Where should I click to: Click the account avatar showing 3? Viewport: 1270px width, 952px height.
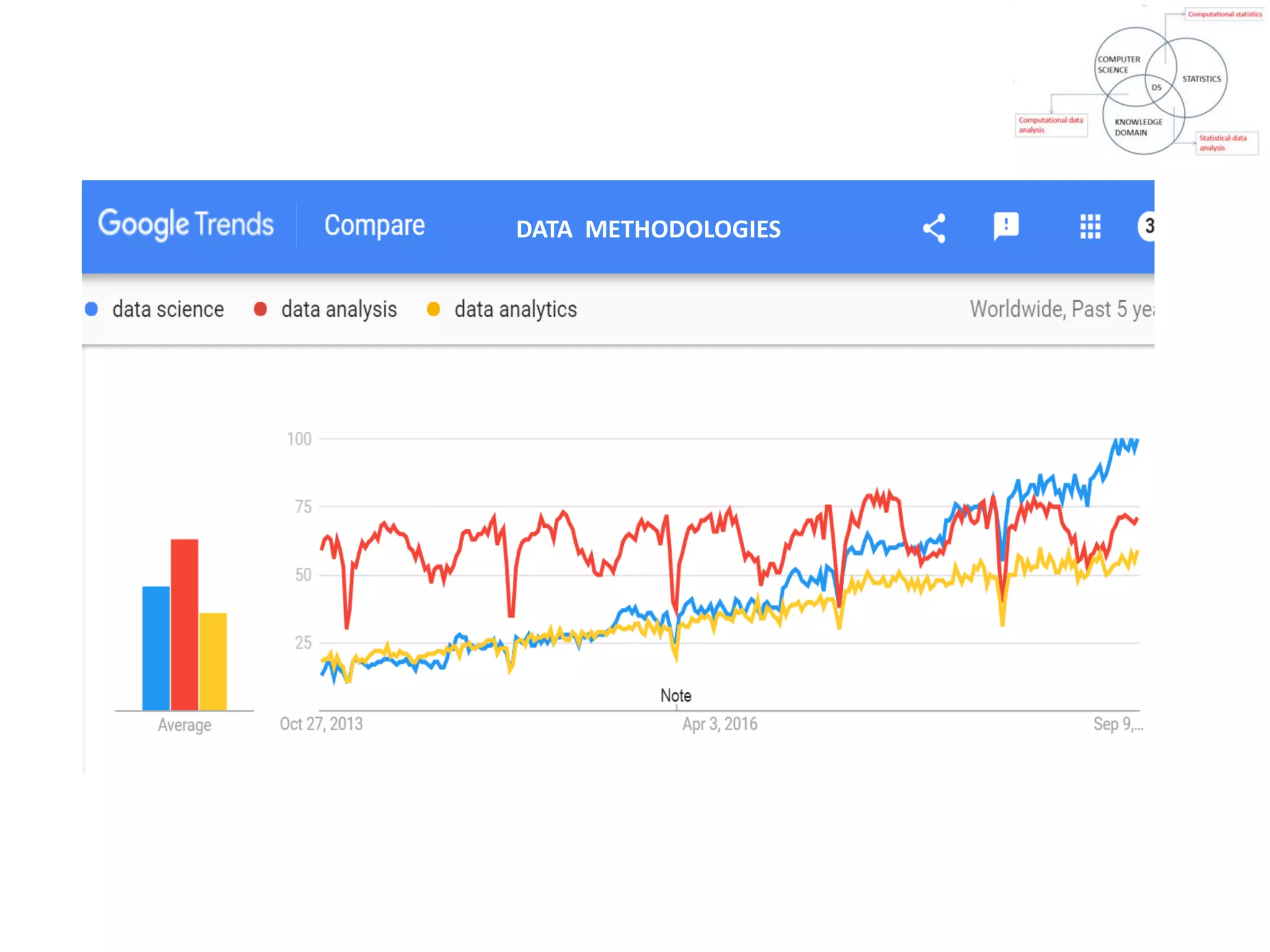click(x=1146, y=226)
